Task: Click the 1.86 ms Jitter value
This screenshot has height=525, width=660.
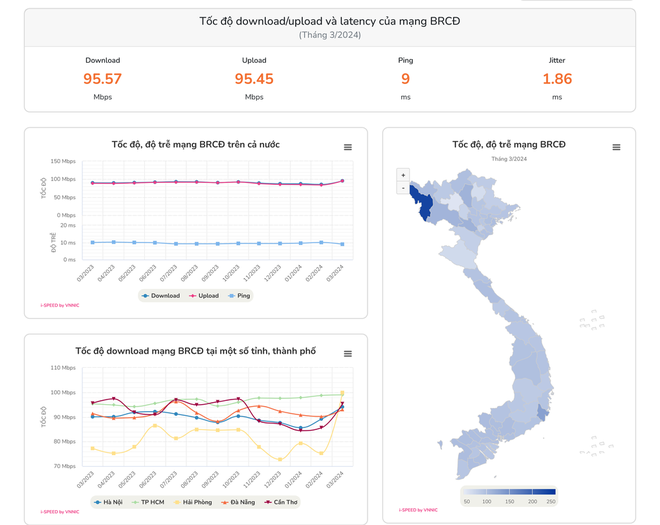Action: (x=557, y=78)
